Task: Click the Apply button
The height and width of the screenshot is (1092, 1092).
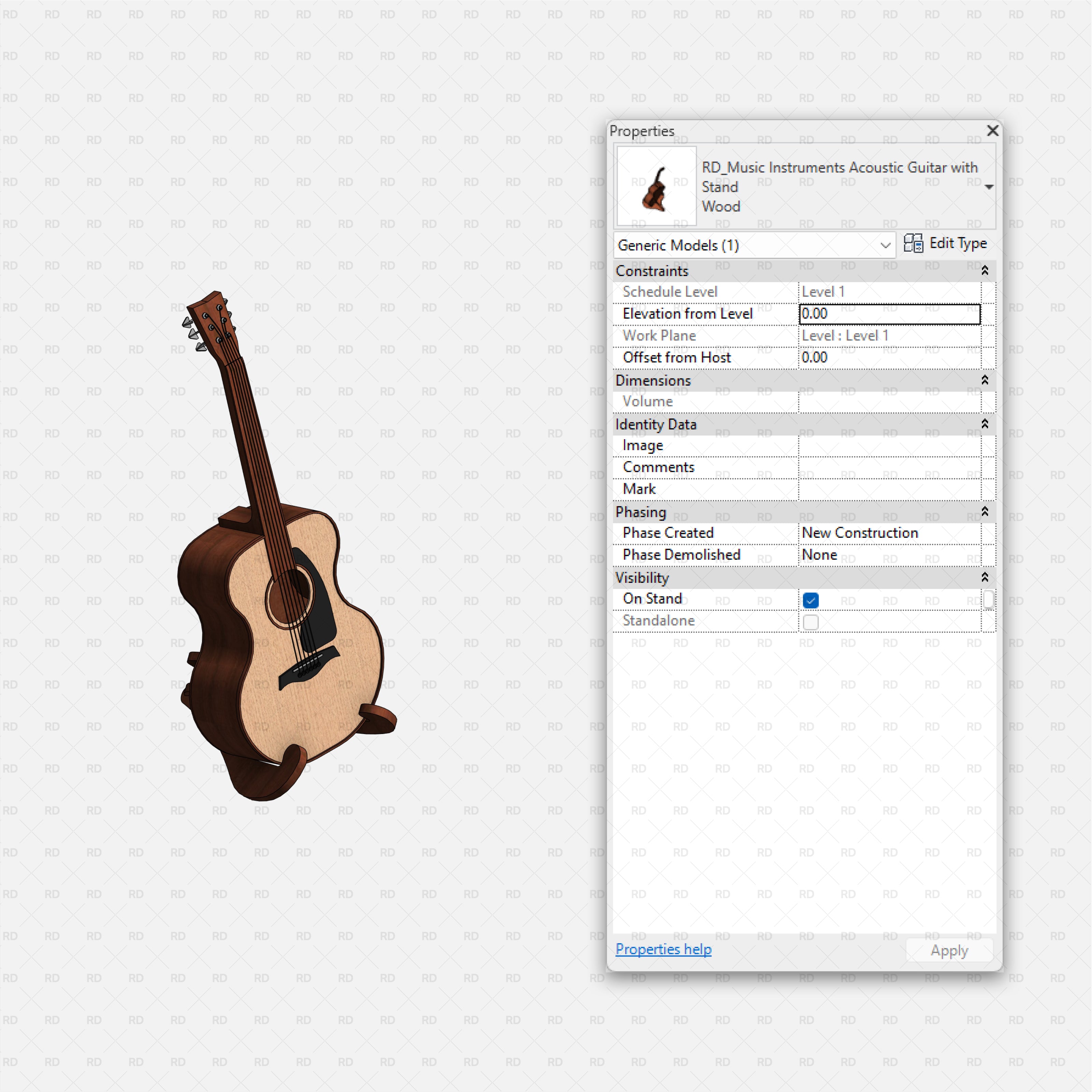Action: pos(948,951)
